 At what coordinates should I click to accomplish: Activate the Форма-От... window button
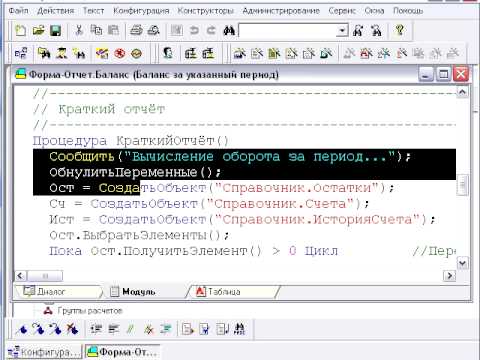pos(122,352)
